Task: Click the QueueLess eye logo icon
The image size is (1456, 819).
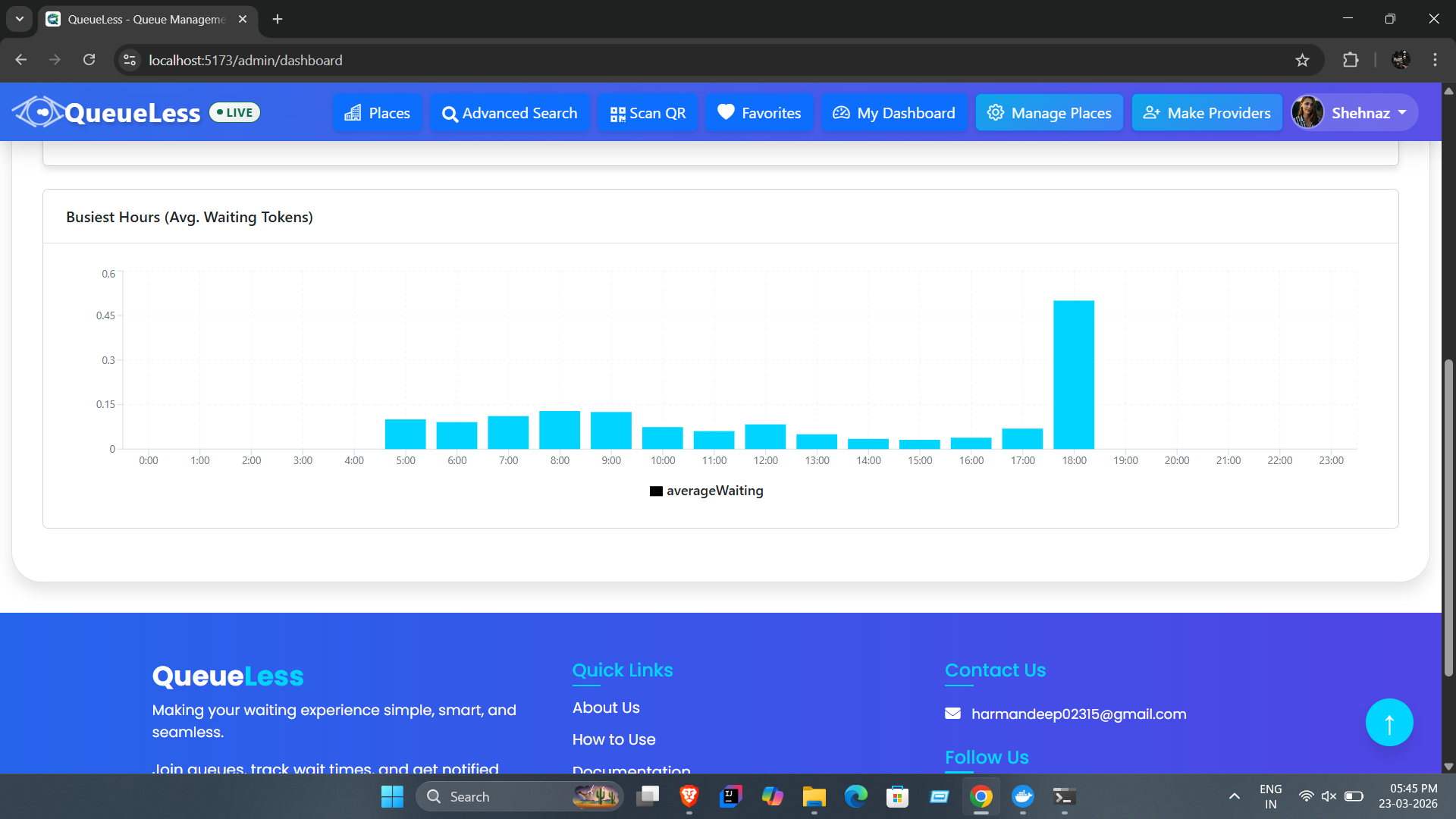Action: (x=38, y=112)
